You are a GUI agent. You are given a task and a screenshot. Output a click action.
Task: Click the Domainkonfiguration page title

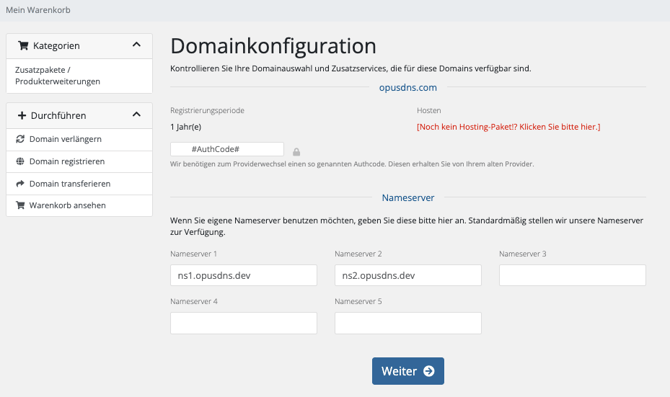(273, 46)
